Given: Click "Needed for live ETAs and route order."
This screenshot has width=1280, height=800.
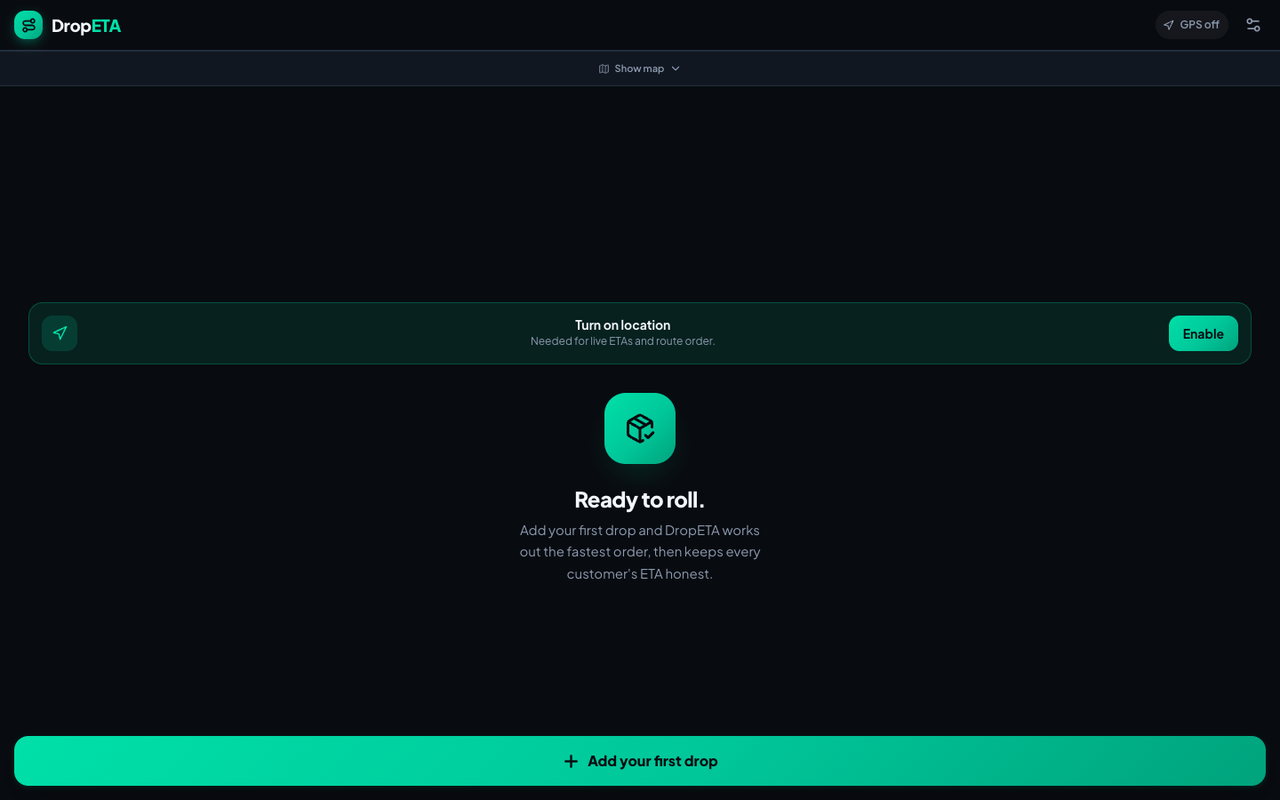Looking at the screenshot, I should [623, 341].
